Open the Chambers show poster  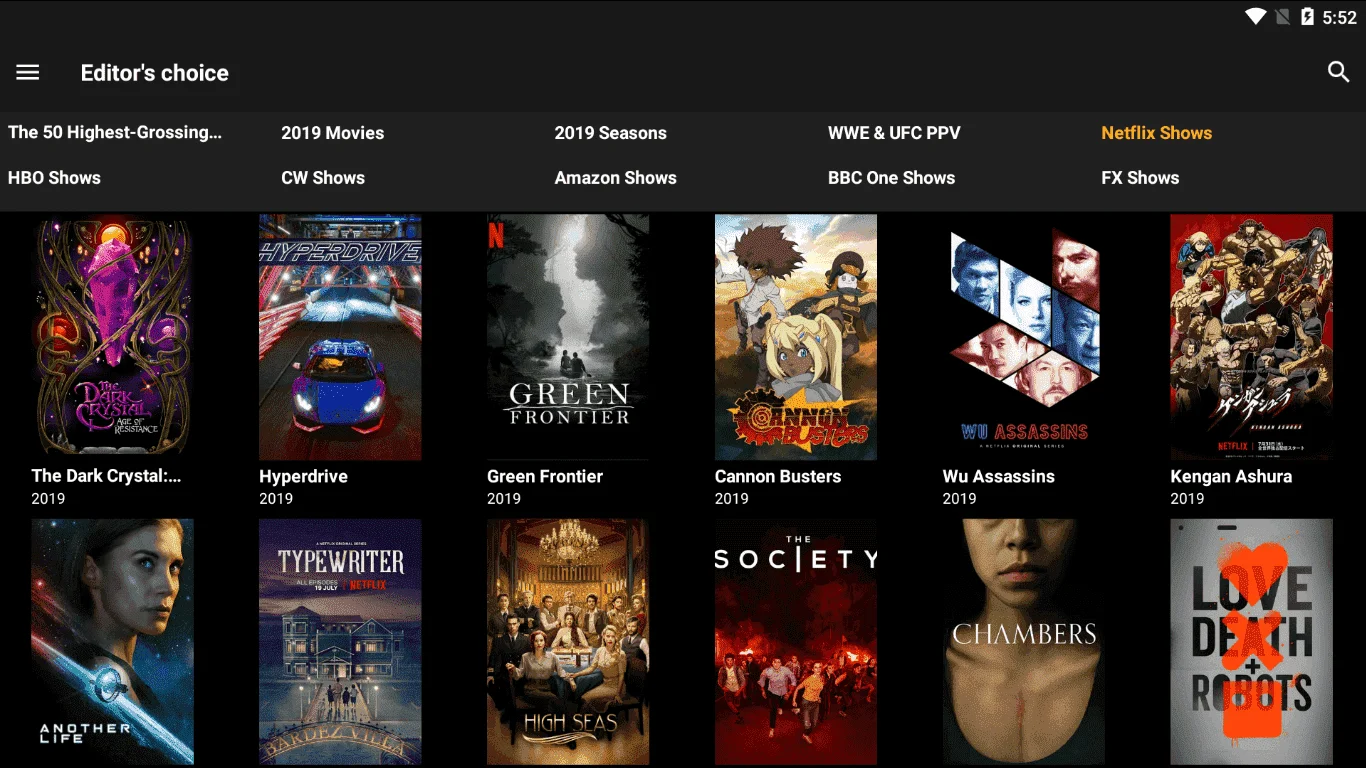(x=1024, y=642)
